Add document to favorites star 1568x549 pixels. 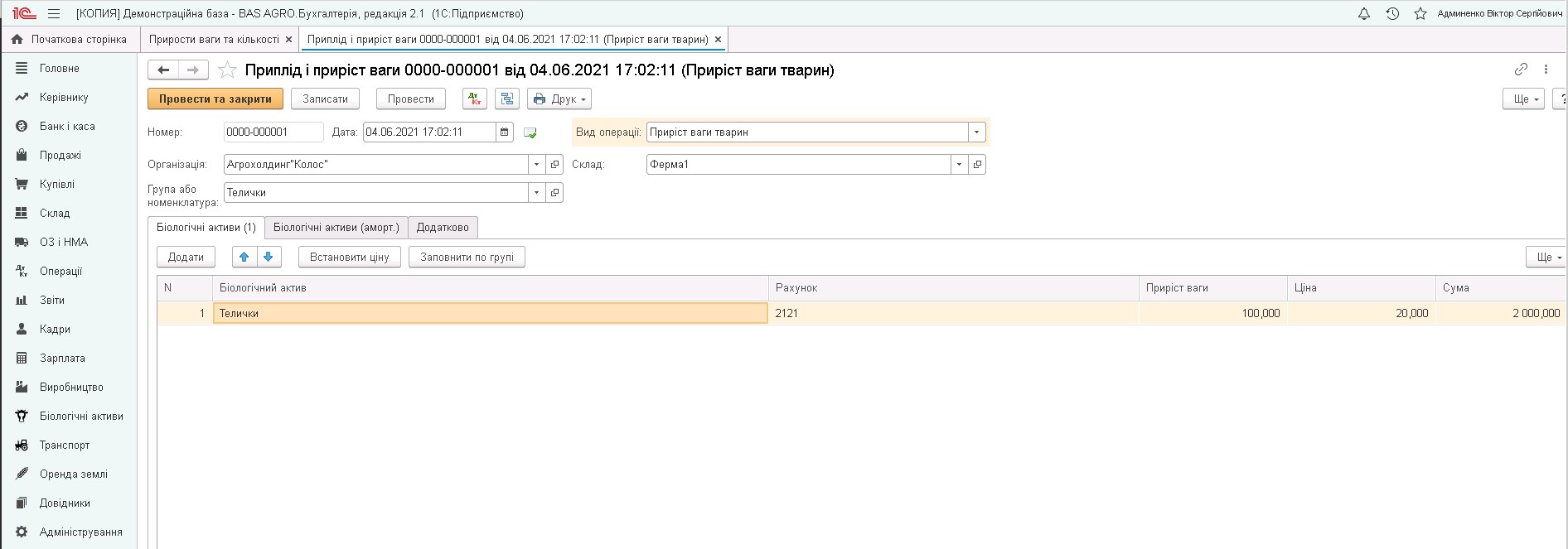(228, 70)
